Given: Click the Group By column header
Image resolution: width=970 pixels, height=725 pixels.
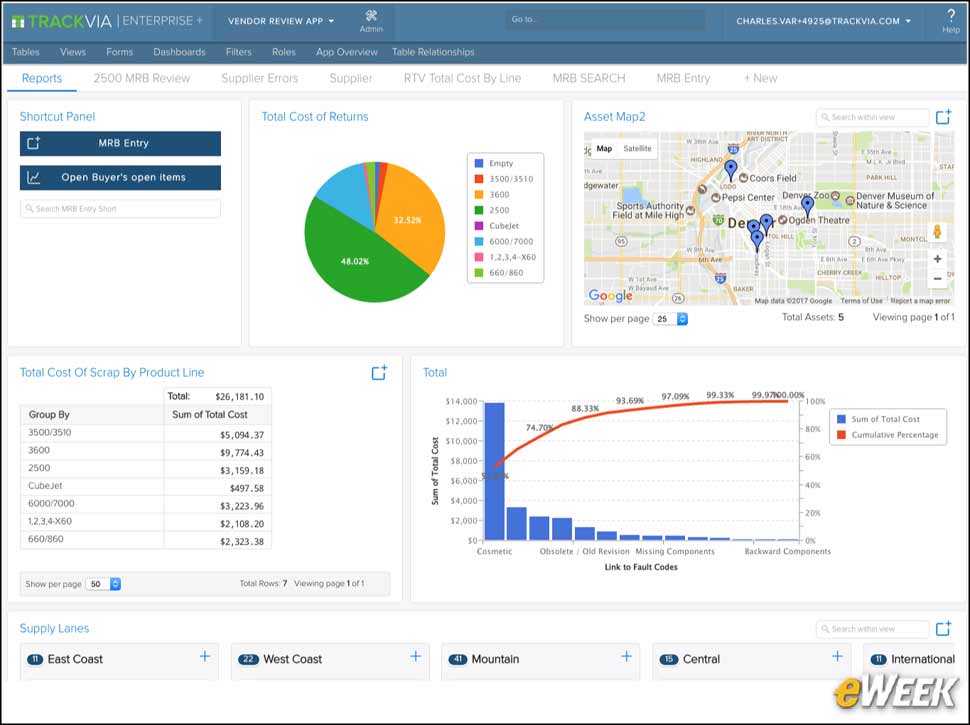Looking at the screenshot, I should 92,414.
